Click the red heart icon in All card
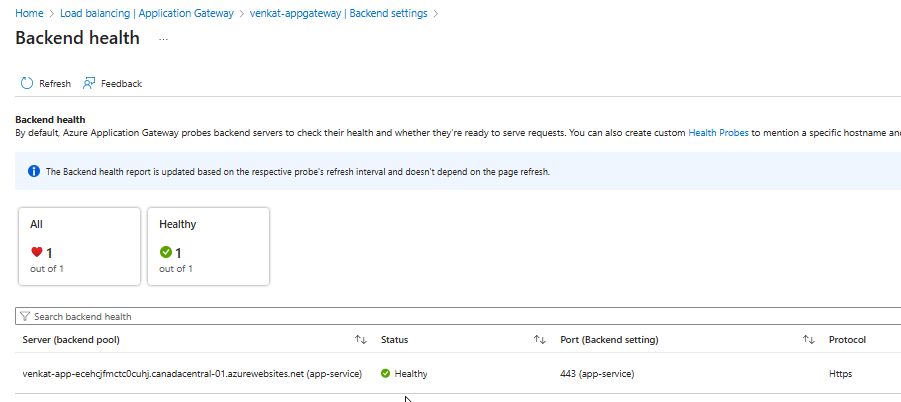The image size is (901, 402). 37,252
